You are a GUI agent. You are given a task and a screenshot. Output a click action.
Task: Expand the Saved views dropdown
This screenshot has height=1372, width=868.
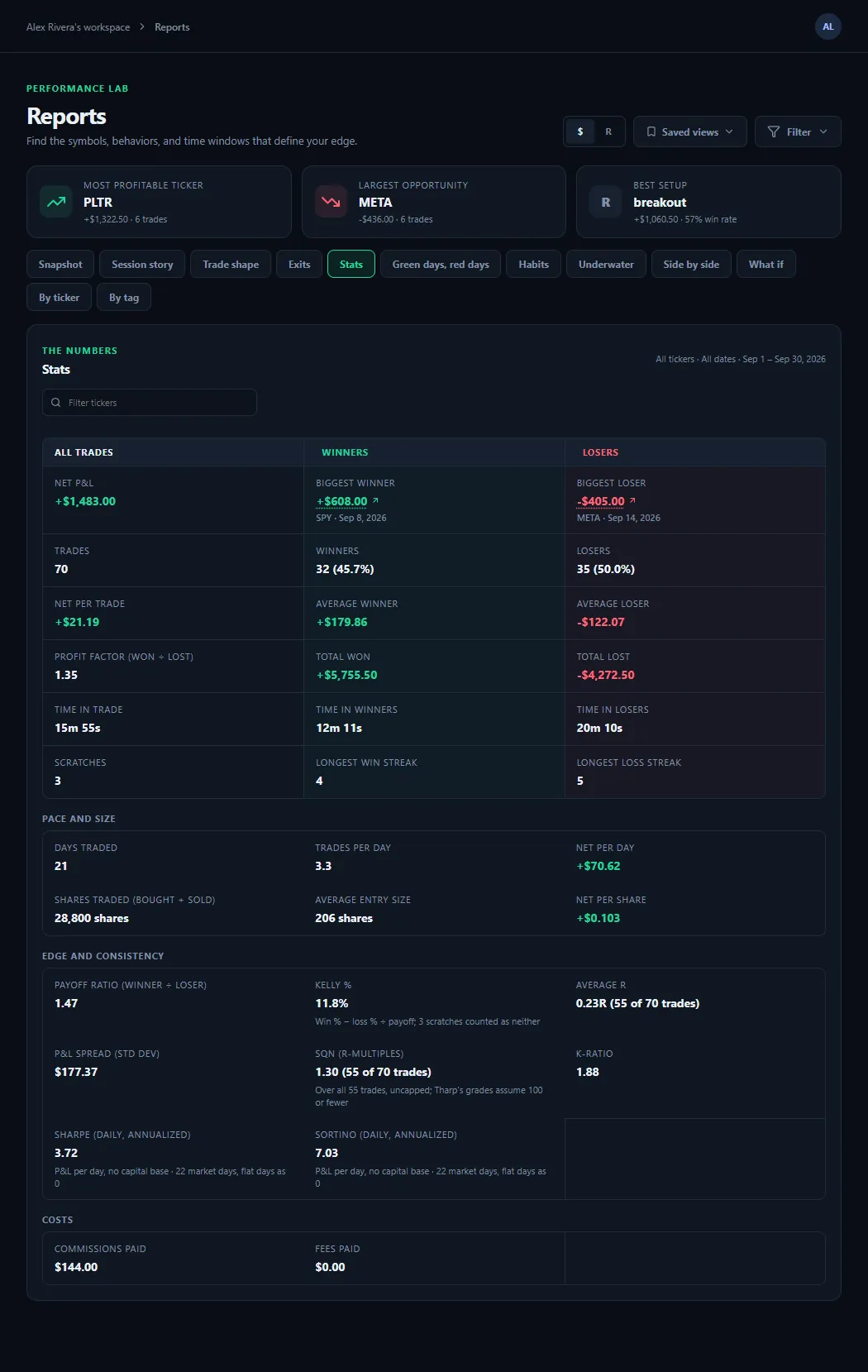tap(689, 131)
